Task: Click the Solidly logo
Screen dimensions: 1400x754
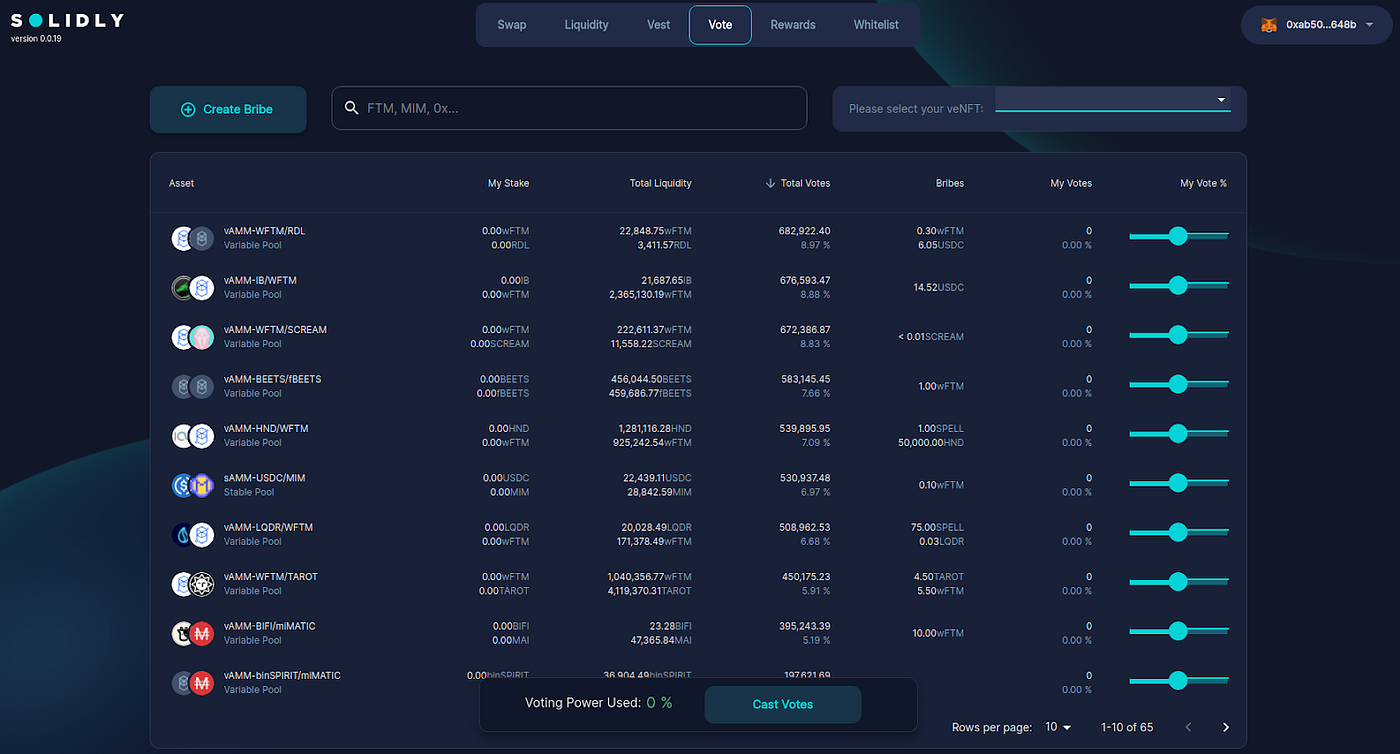Action: [x=66, y=17]
